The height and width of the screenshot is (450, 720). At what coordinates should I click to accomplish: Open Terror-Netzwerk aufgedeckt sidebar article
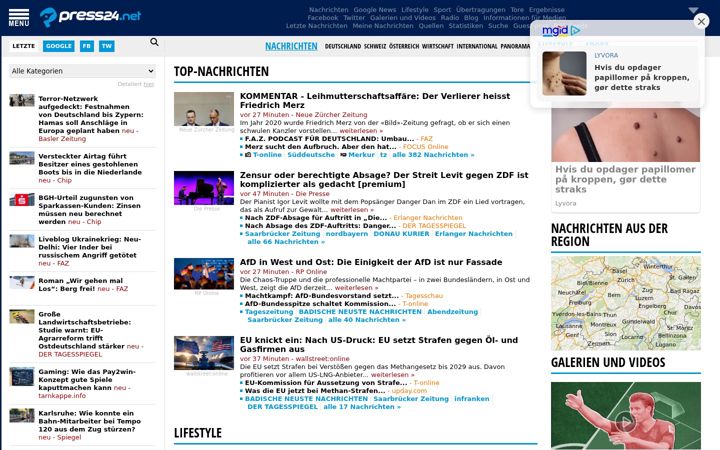coord(90,115)
